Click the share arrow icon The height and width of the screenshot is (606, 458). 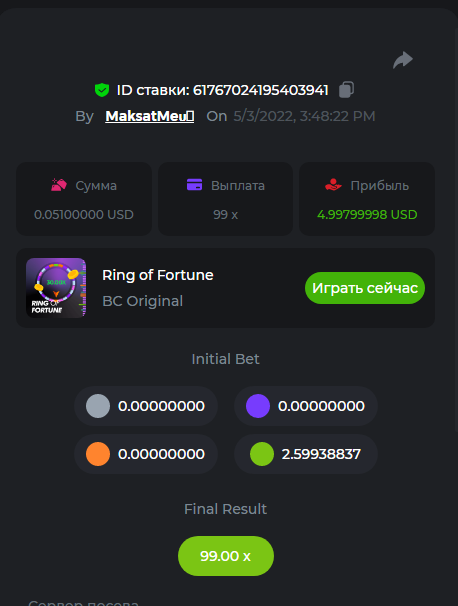pos(403,60)
